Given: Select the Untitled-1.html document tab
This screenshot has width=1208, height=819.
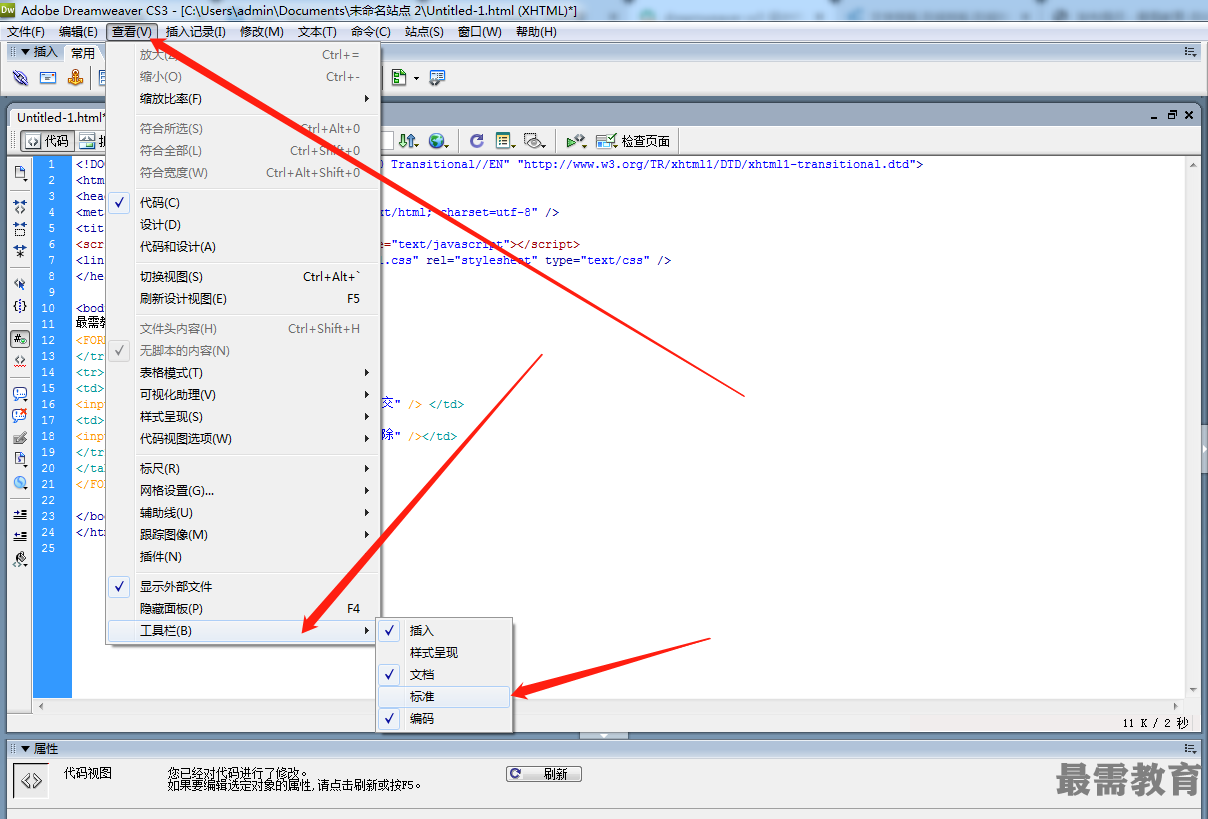Looking at the screenshot, I should (x=60, y=117).
